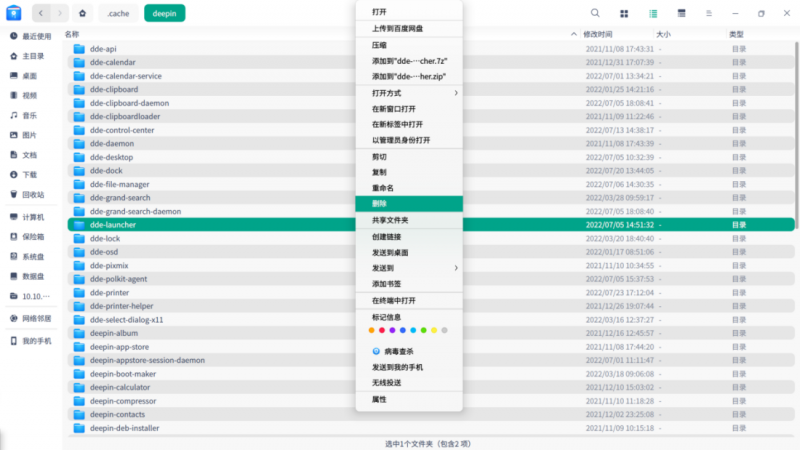
Task: Tag the folder with the red dot
Action: pos(382,331)
